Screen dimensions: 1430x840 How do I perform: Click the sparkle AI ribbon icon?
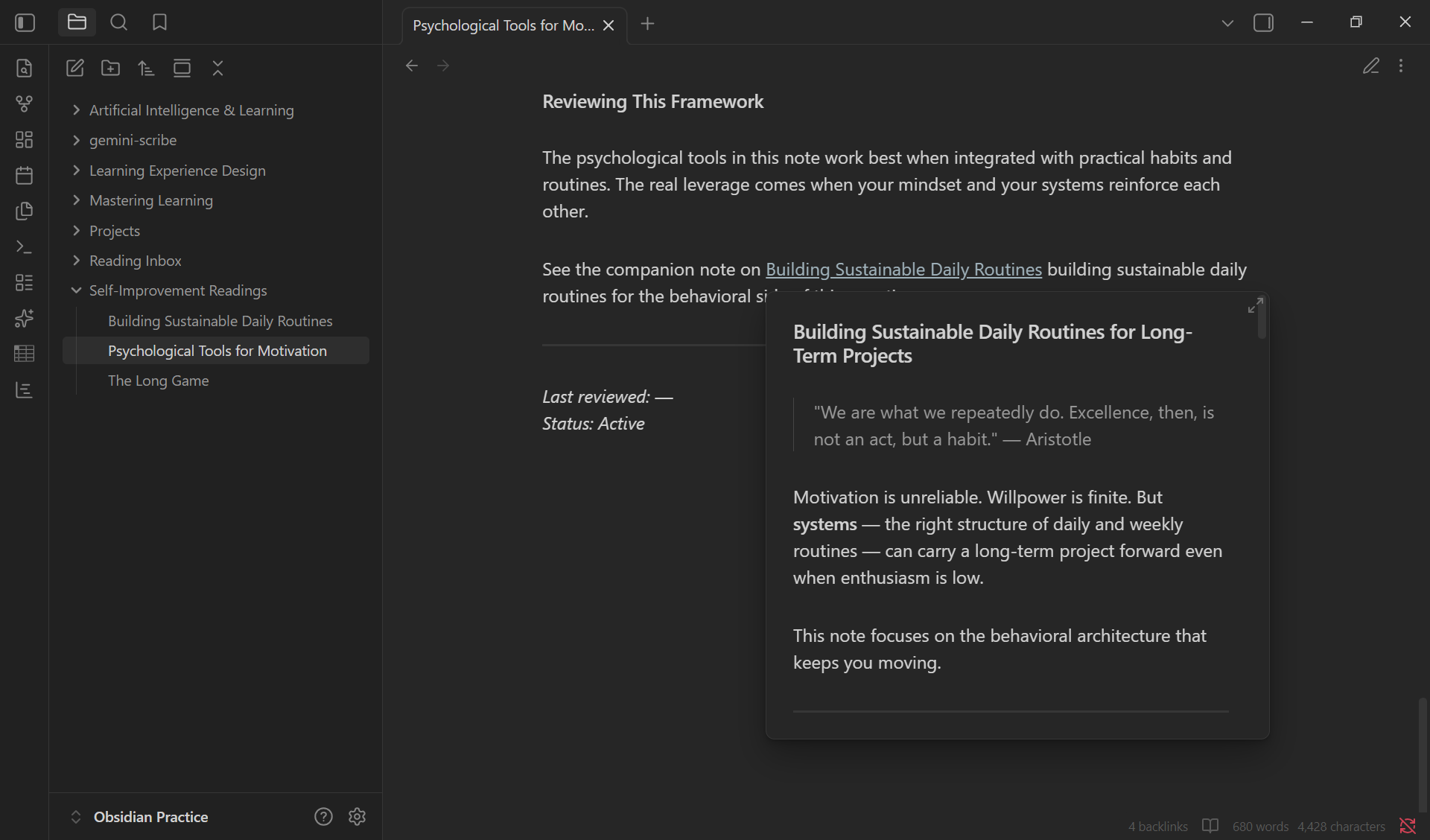(24, 318)
